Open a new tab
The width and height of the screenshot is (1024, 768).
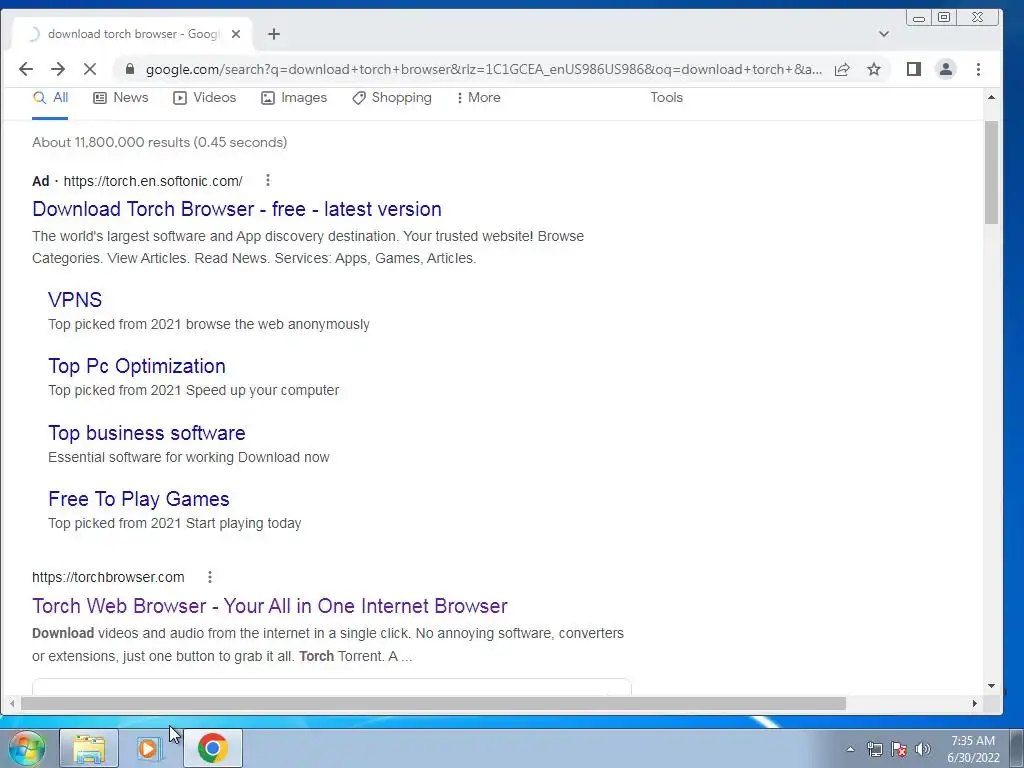tap(274, 34)
